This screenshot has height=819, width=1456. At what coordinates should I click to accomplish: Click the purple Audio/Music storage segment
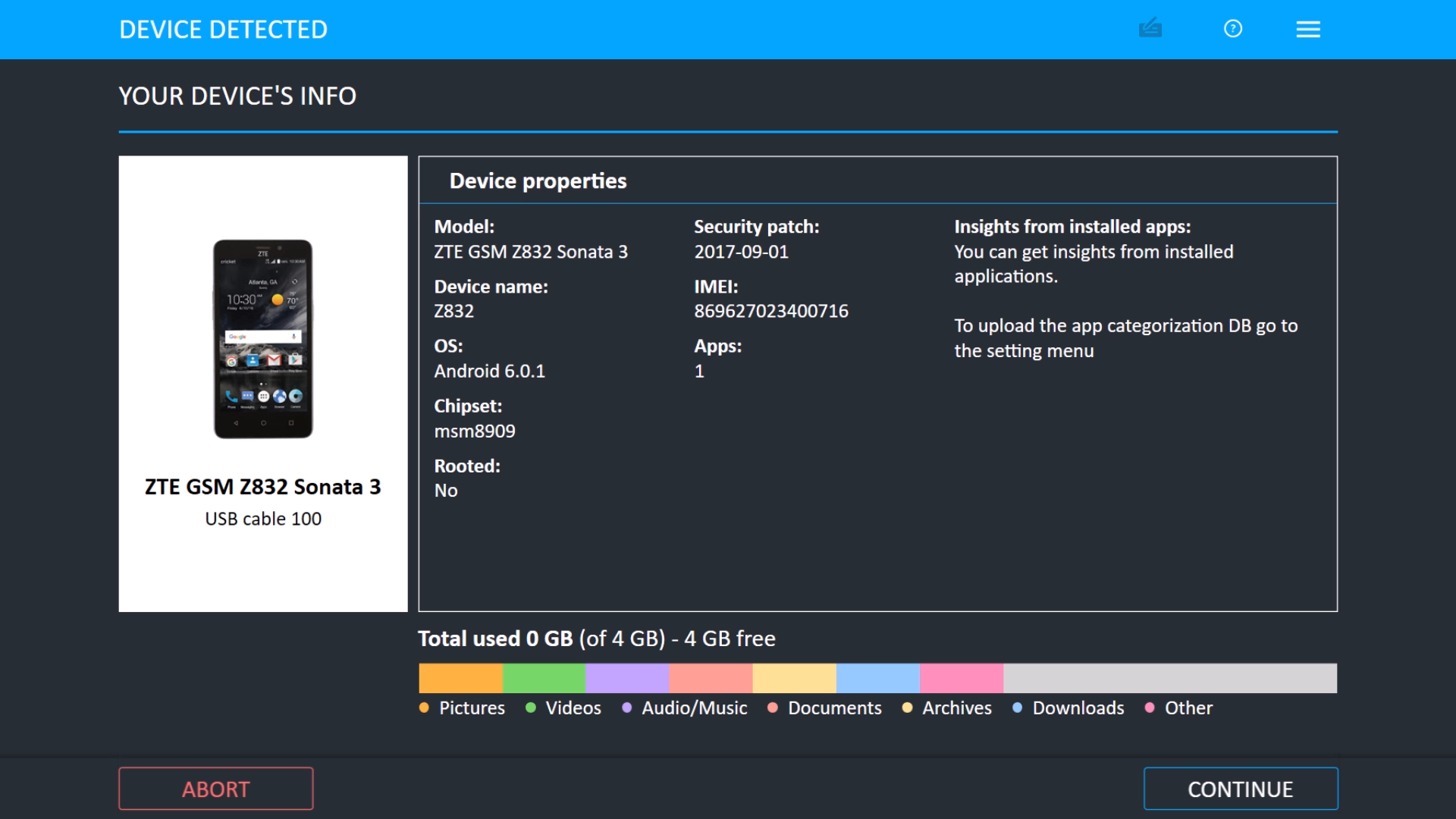(x=627, y=678)
